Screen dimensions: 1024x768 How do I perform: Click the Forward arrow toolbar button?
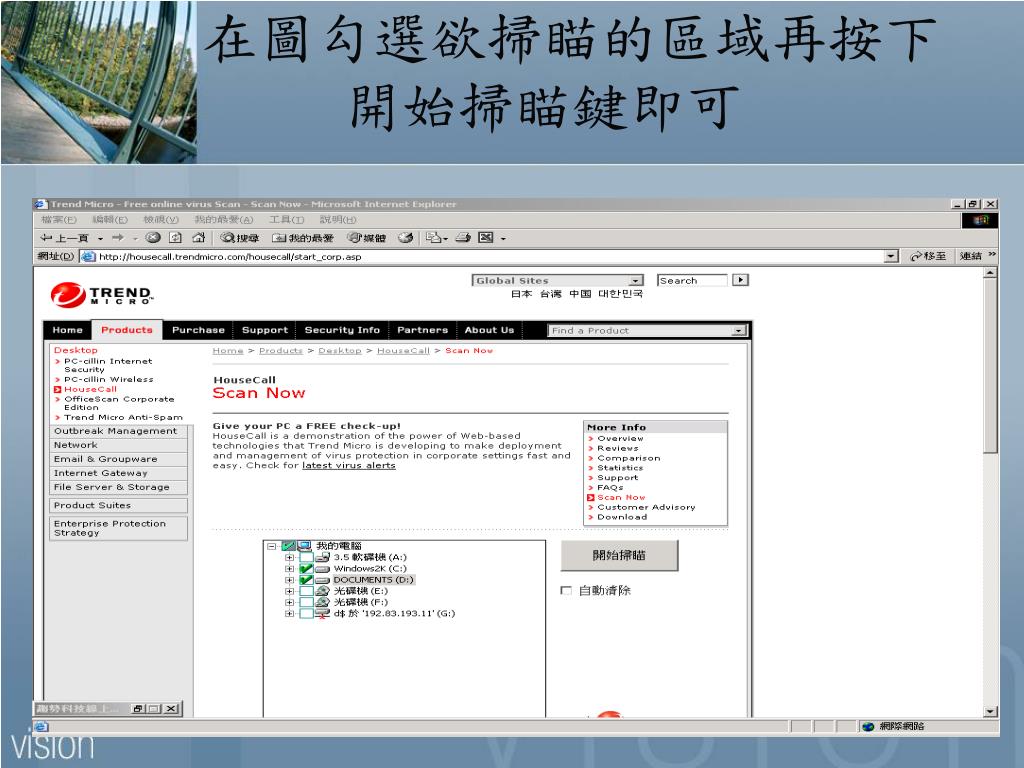118,238
